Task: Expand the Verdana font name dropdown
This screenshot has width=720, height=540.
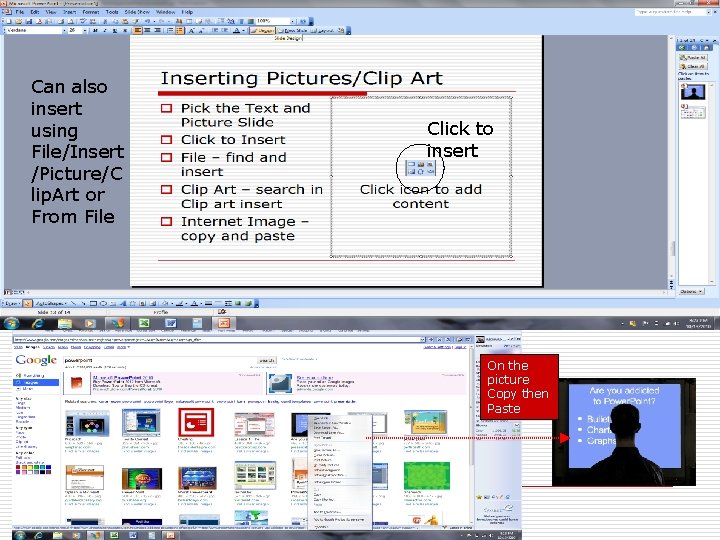Action: point(64,30)
